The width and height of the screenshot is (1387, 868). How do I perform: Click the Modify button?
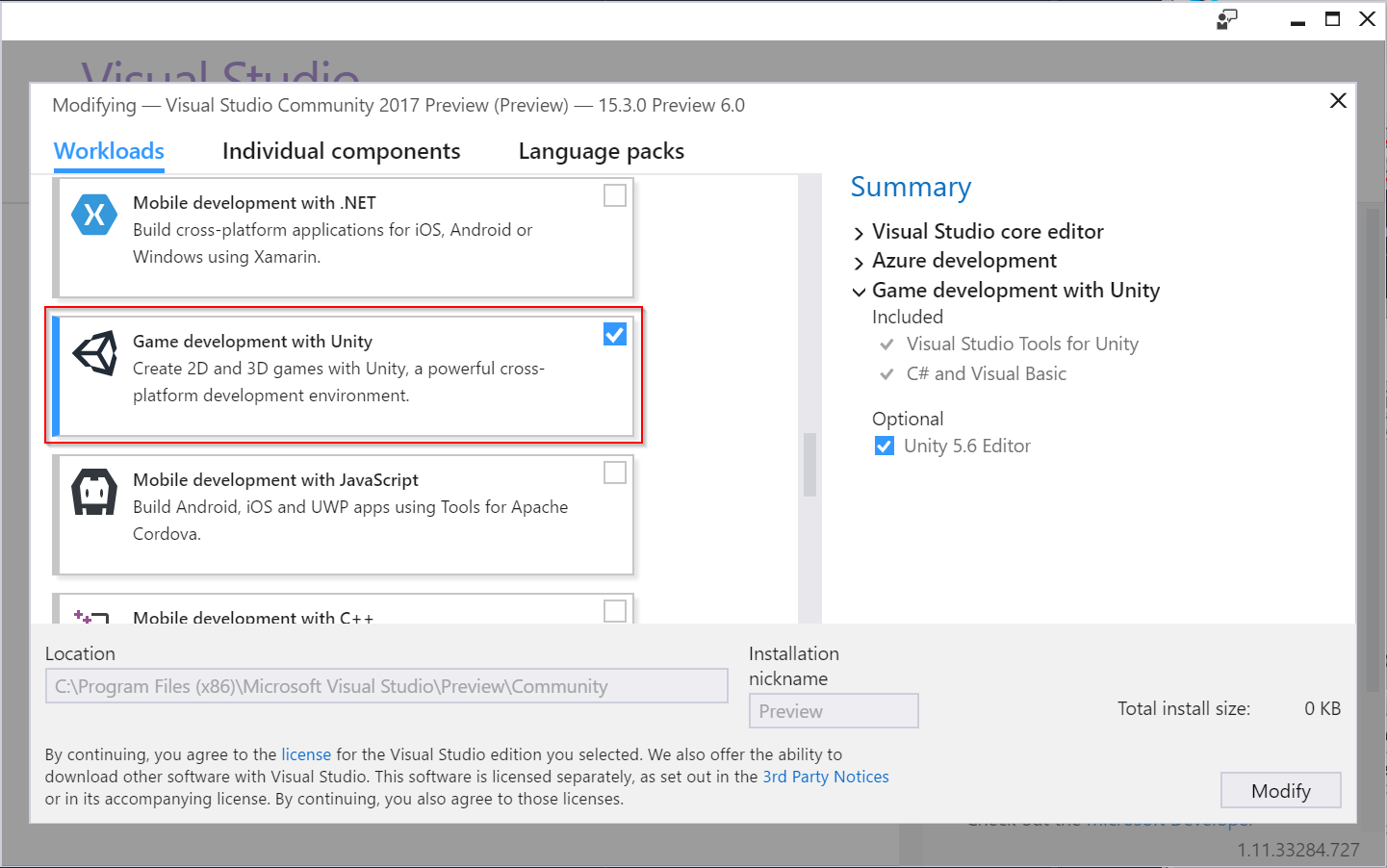coord(1280,790)
